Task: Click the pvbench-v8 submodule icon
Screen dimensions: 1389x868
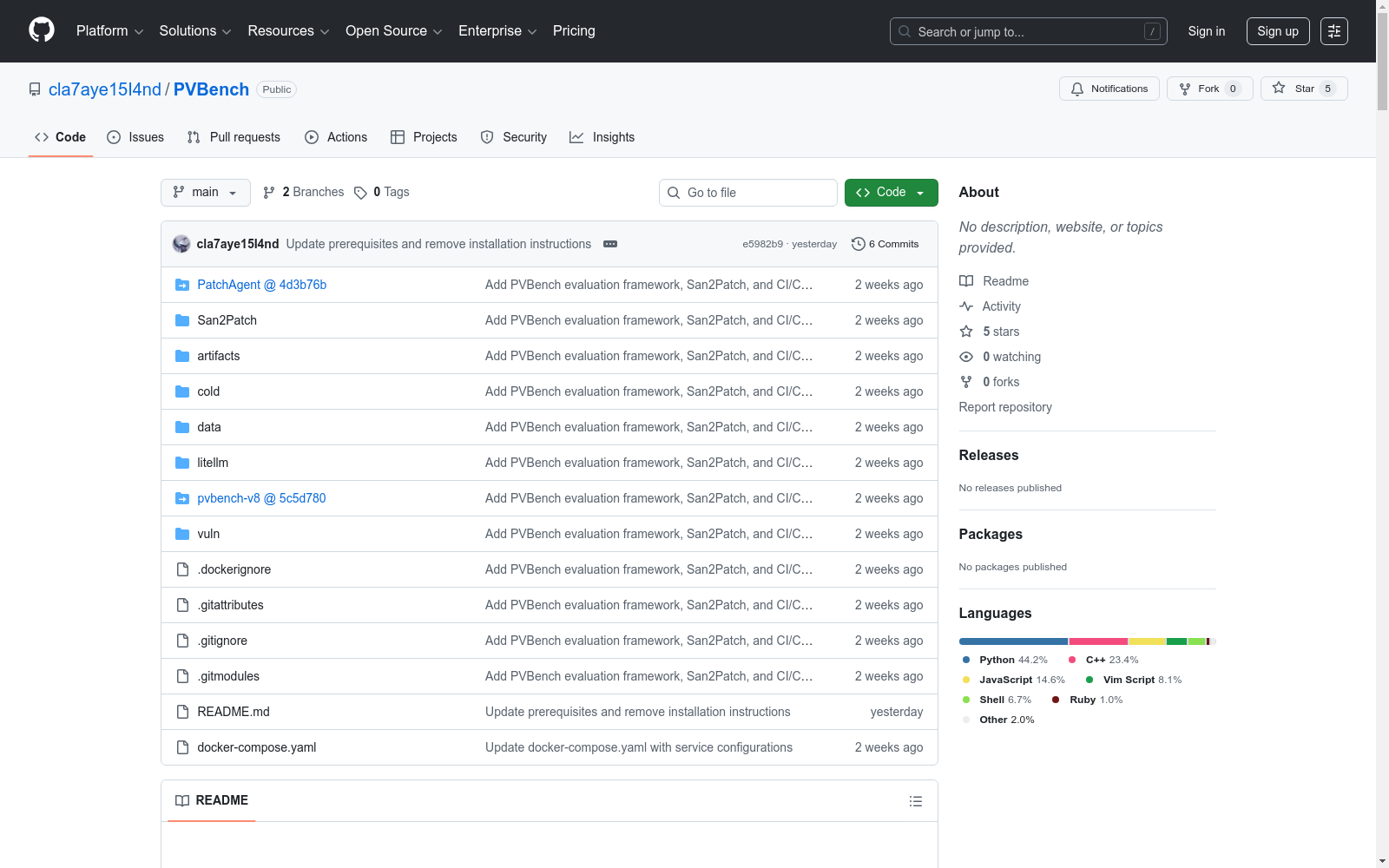Action: pos(182,498)
